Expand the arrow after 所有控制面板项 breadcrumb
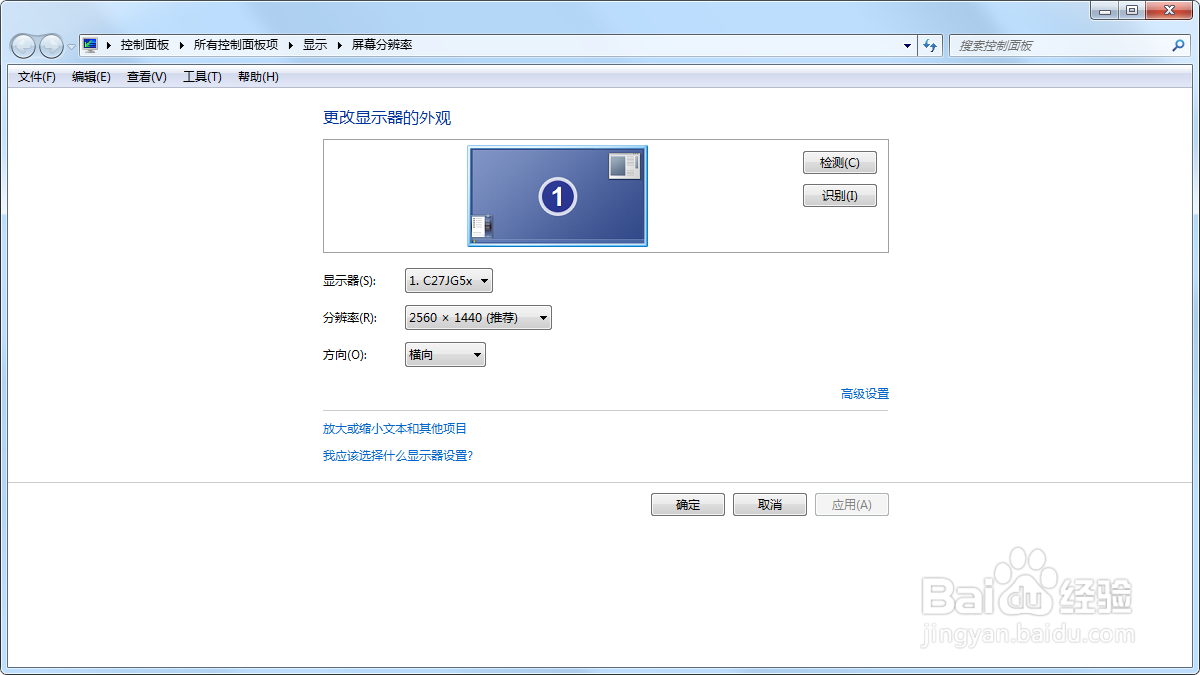The height and width of the screenshot is (675, 1200). point(291,45)
